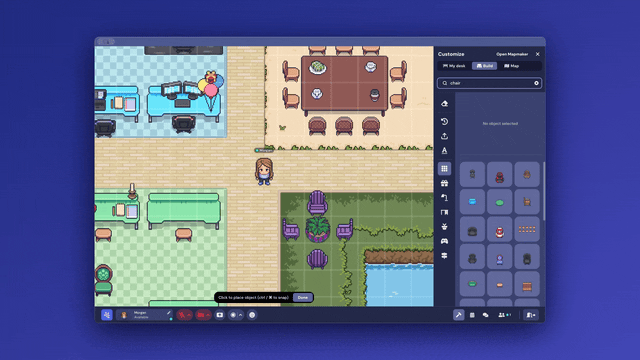
Task: Switch to the Map tab
Action: [511, 66]
